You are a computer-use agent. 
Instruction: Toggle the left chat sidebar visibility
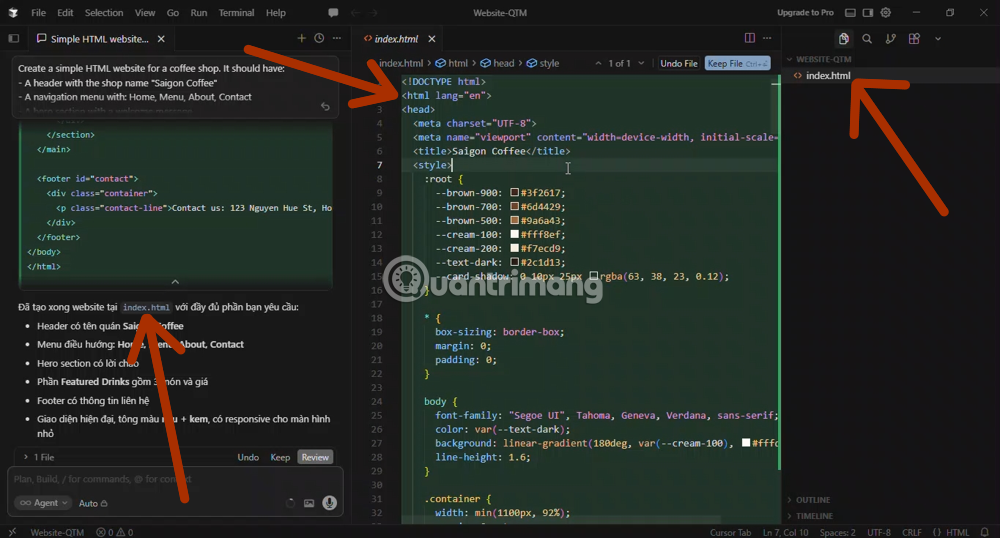[14, 38]
